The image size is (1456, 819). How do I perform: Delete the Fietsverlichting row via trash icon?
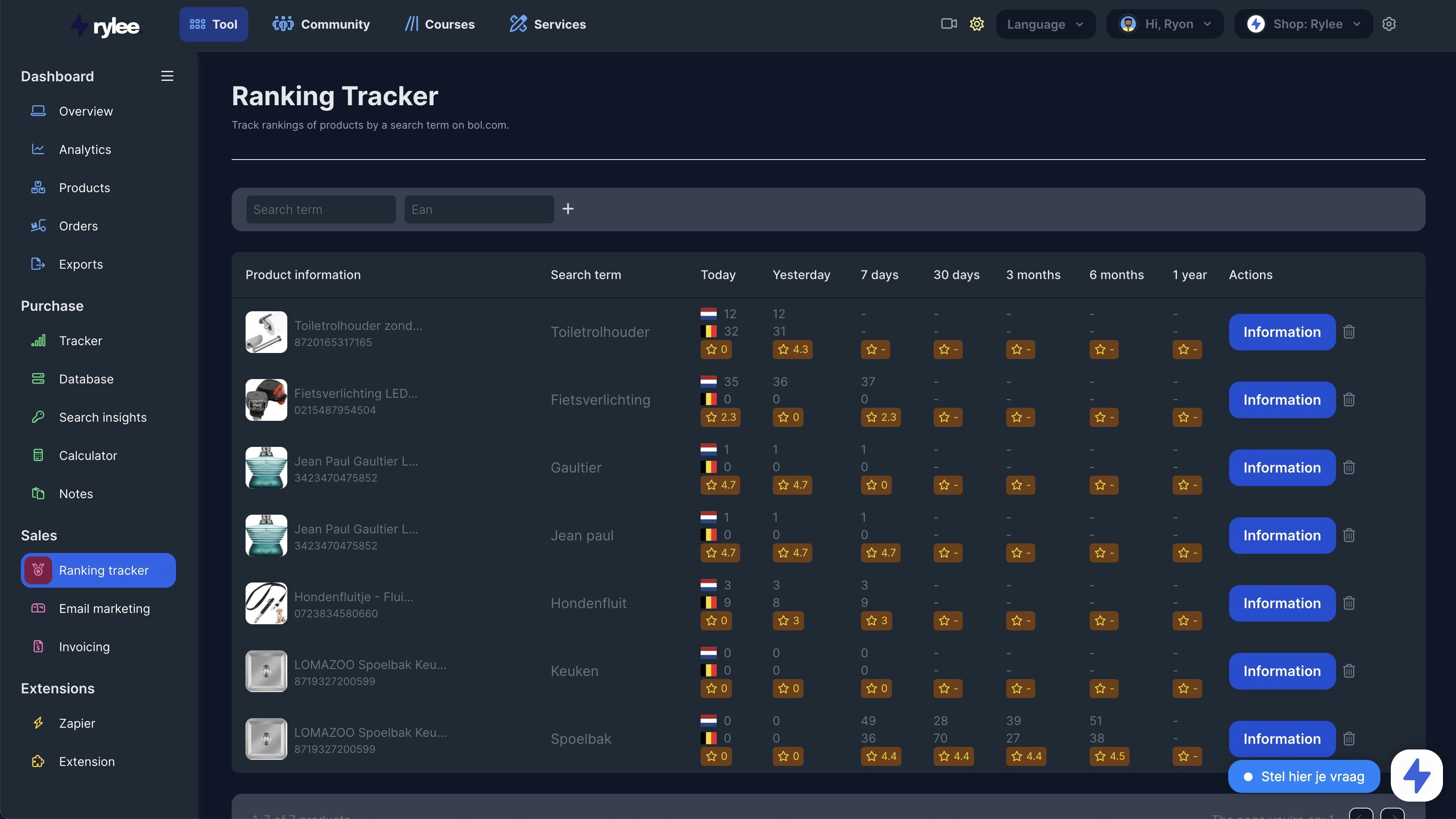click(x=1349, y=400)
